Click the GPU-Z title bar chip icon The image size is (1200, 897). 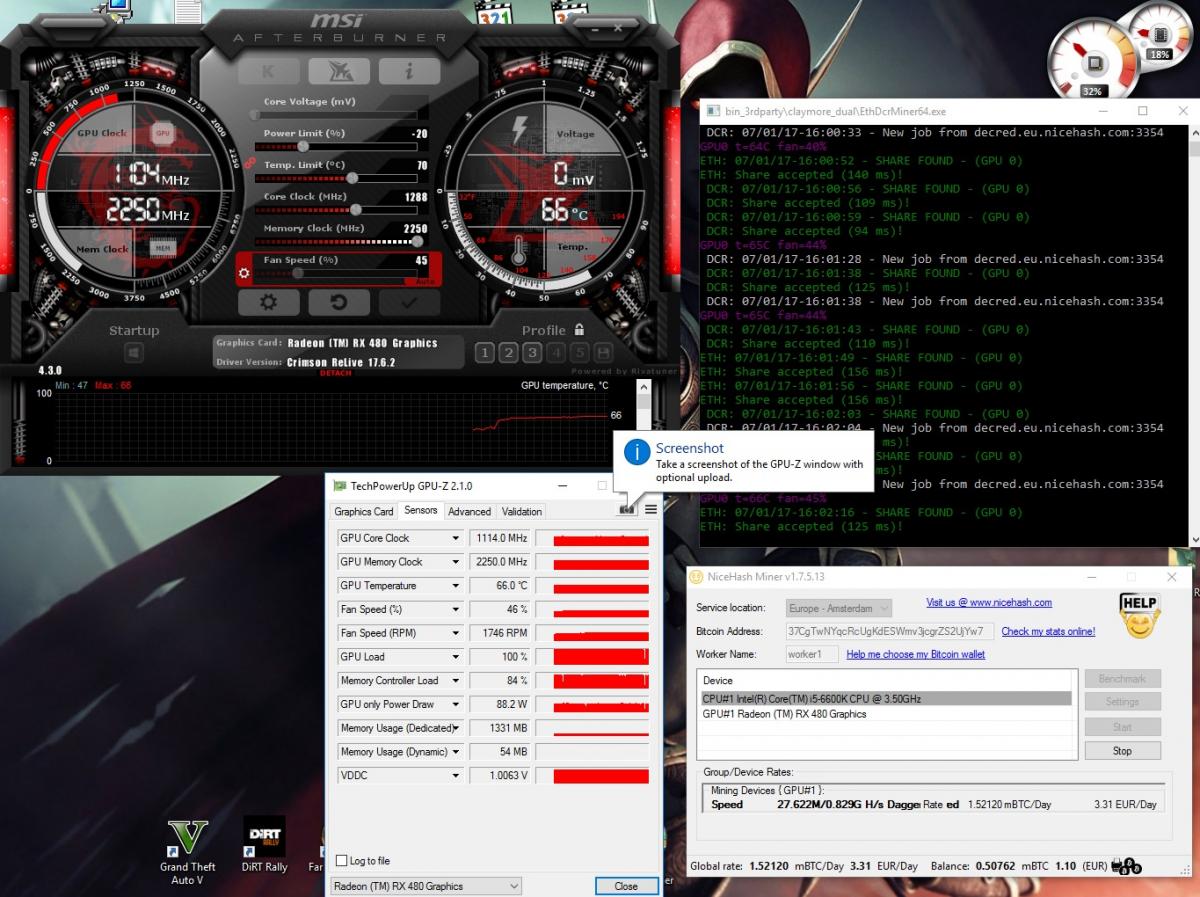pyautogui.click(x=339, y=486)
